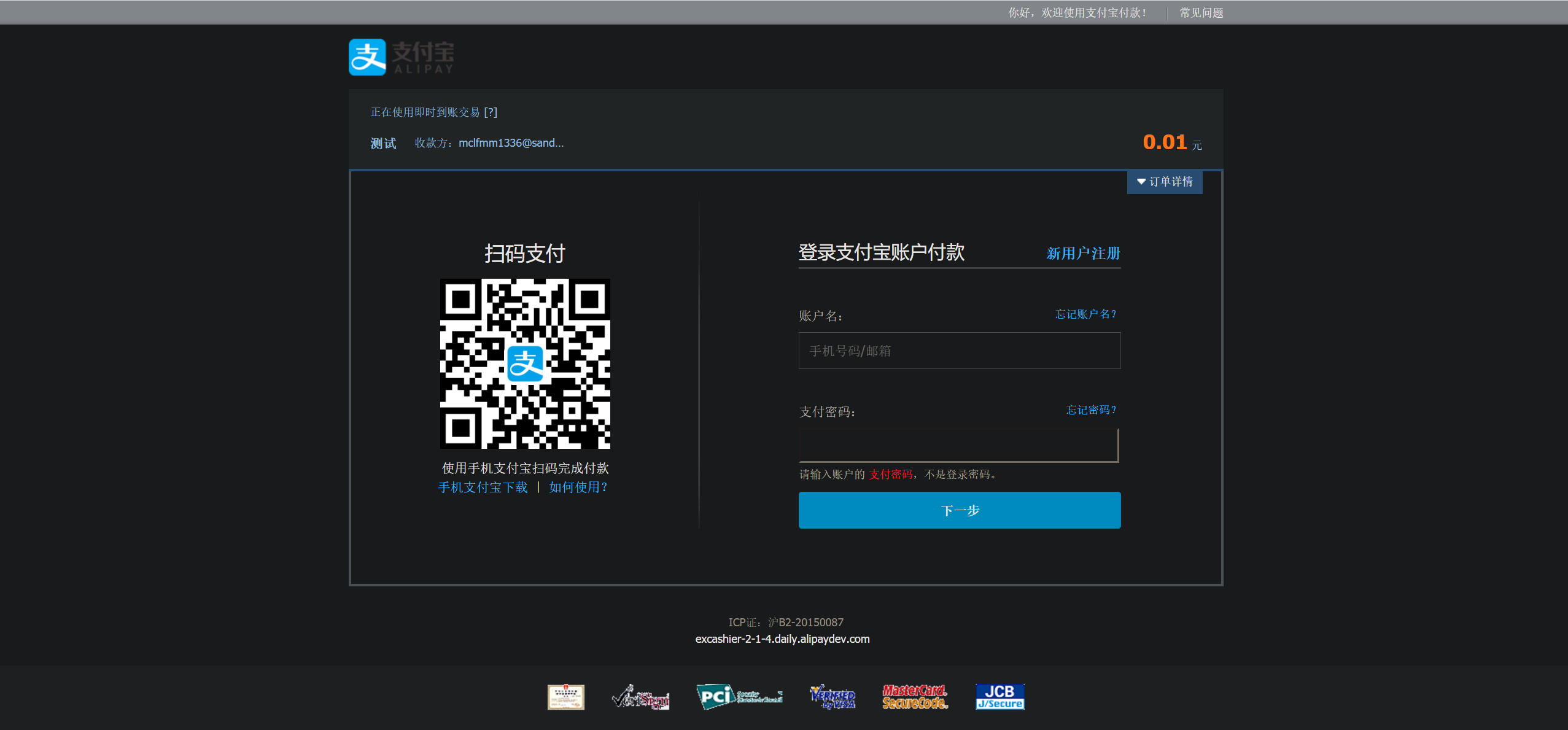Click the 下一步 next step button
Image resolution: width=1568 pixels, height=730 pixels.
959,510
